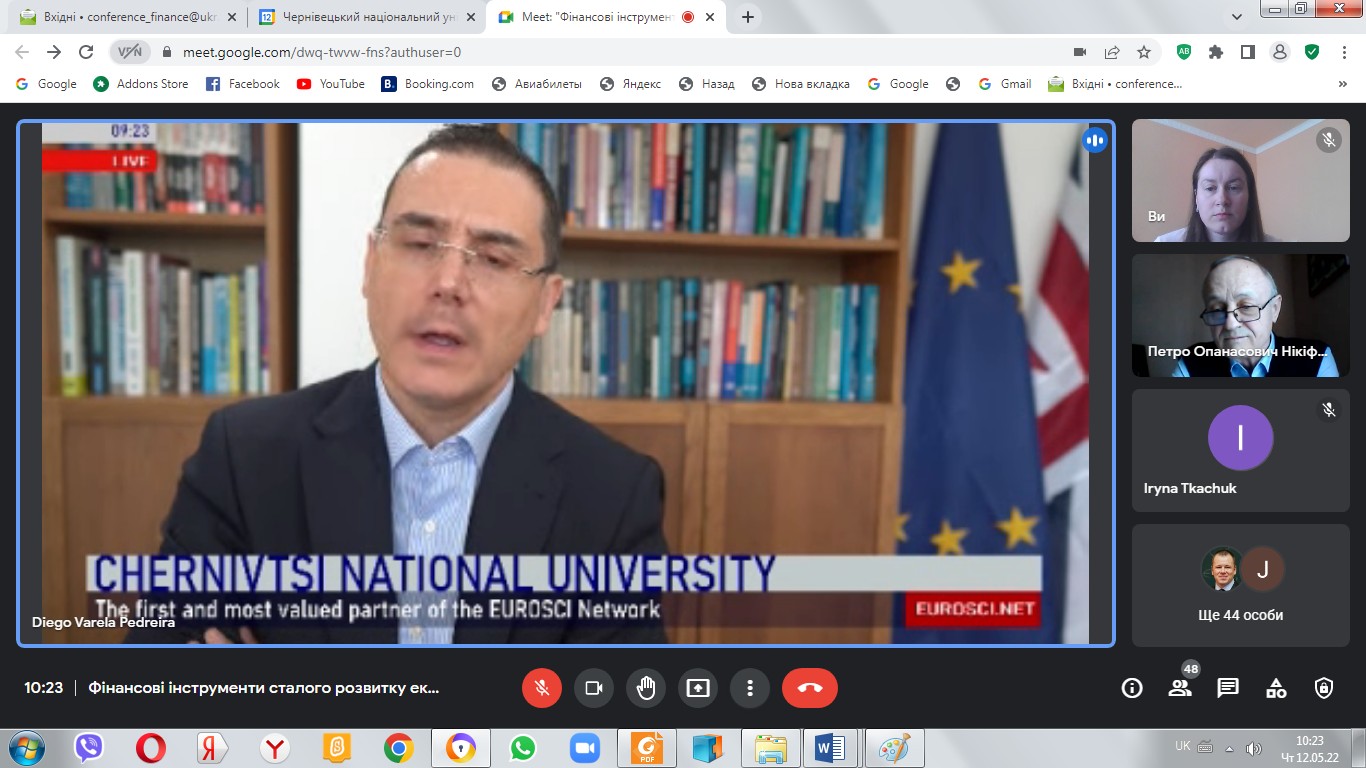Open meeting details info icon
The image size is (1366, 768).
coord(1132,688)
